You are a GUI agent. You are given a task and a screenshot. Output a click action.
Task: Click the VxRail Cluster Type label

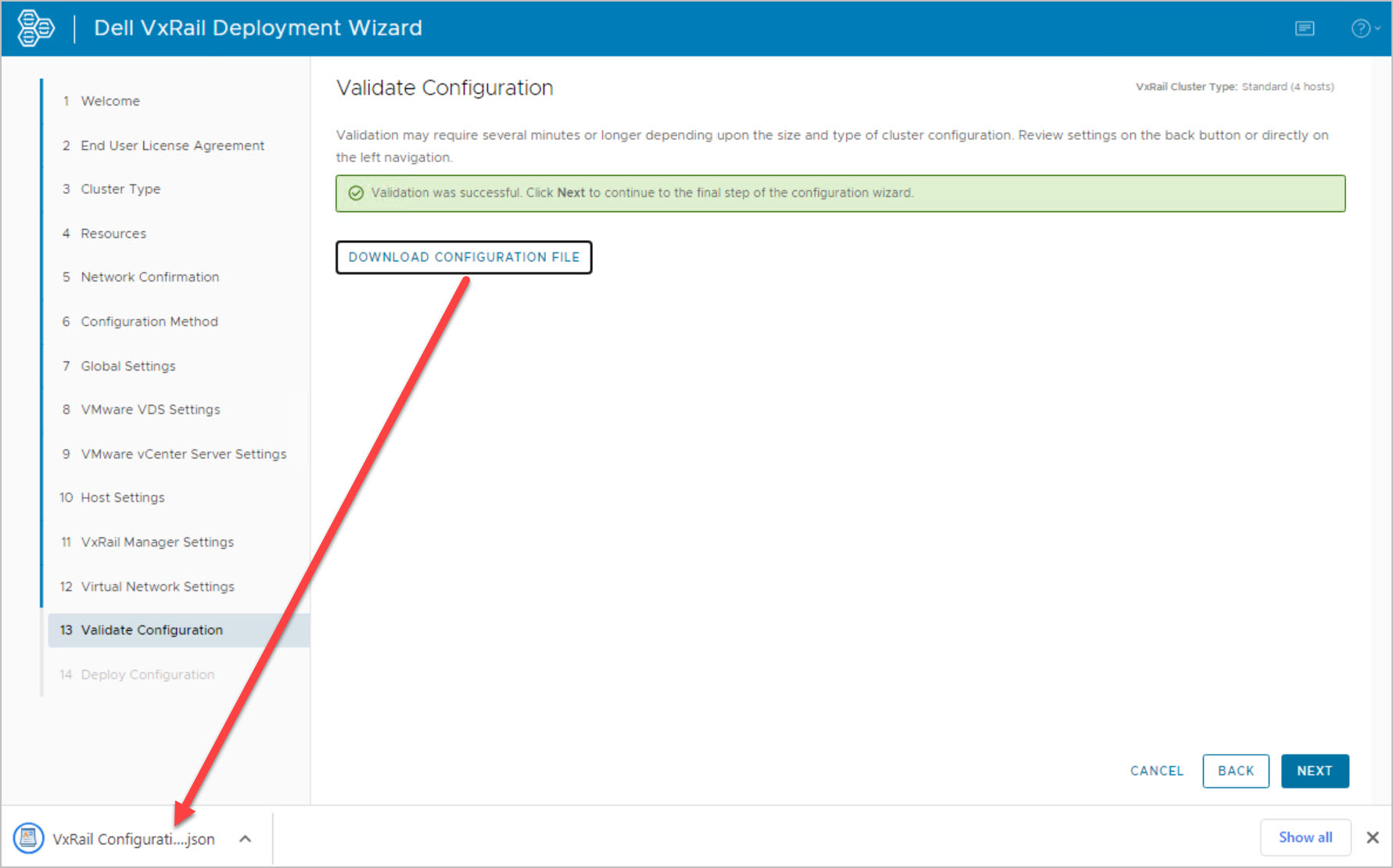tap(1187, 87)
